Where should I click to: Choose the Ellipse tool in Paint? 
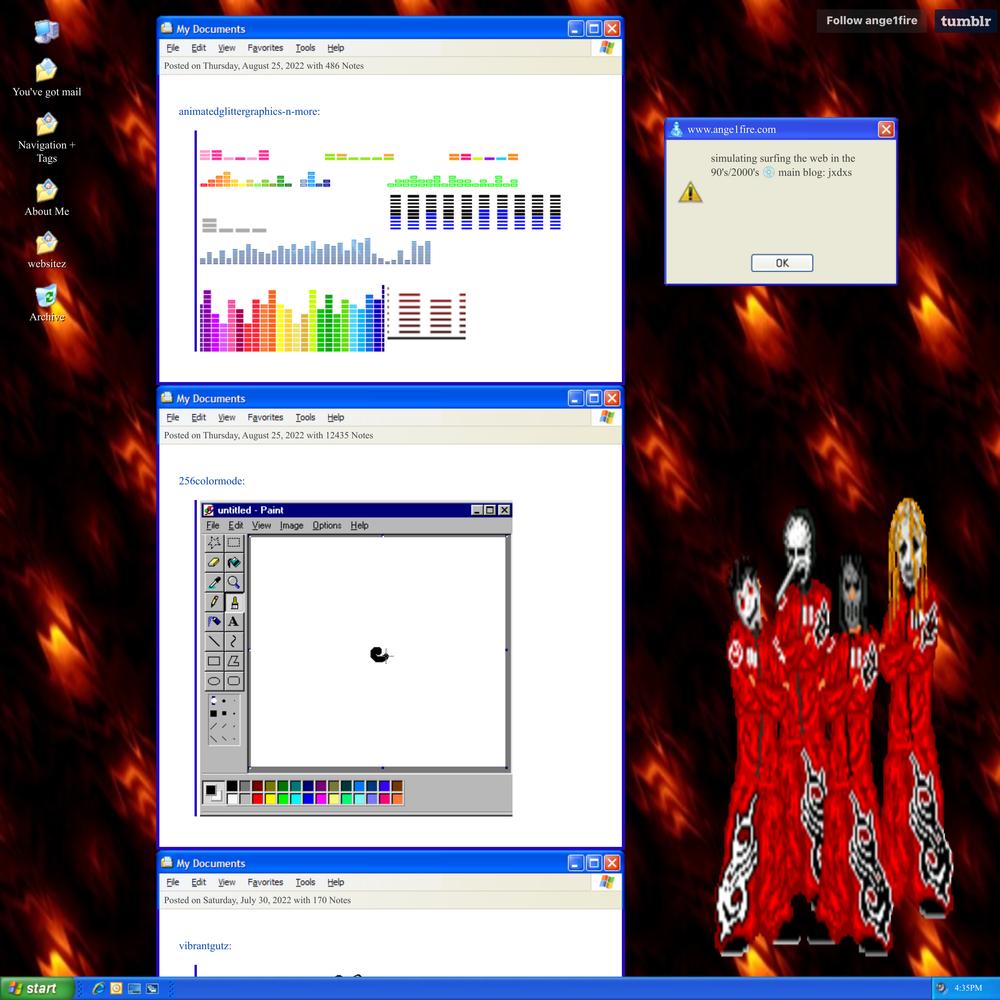214,681
